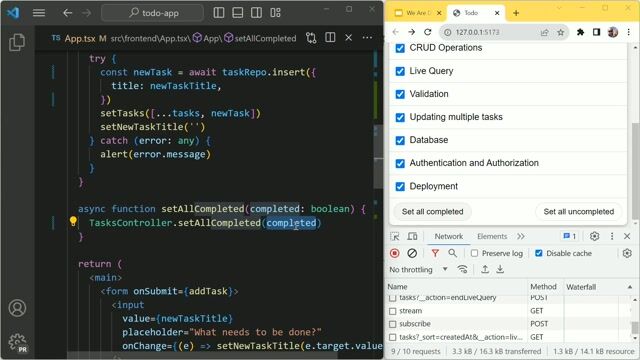Open a new browser tab
The height and width of the screenshot is (360, 640).
tap(516, 13)
